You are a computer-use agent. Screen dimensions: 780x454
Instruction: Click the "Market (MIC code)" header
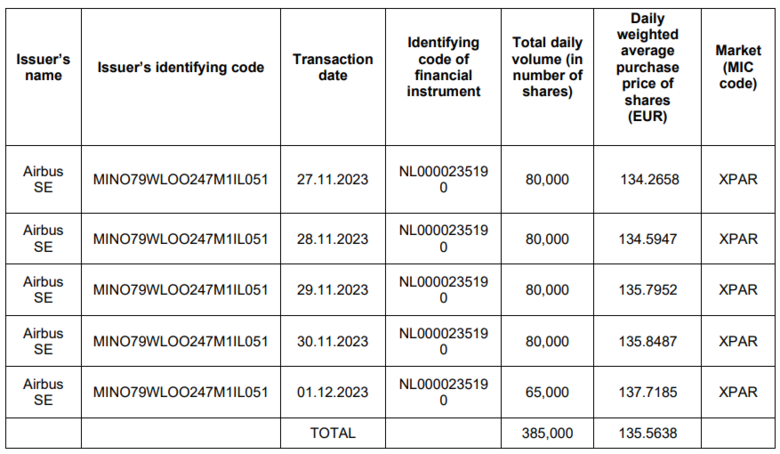coord(738,68)
